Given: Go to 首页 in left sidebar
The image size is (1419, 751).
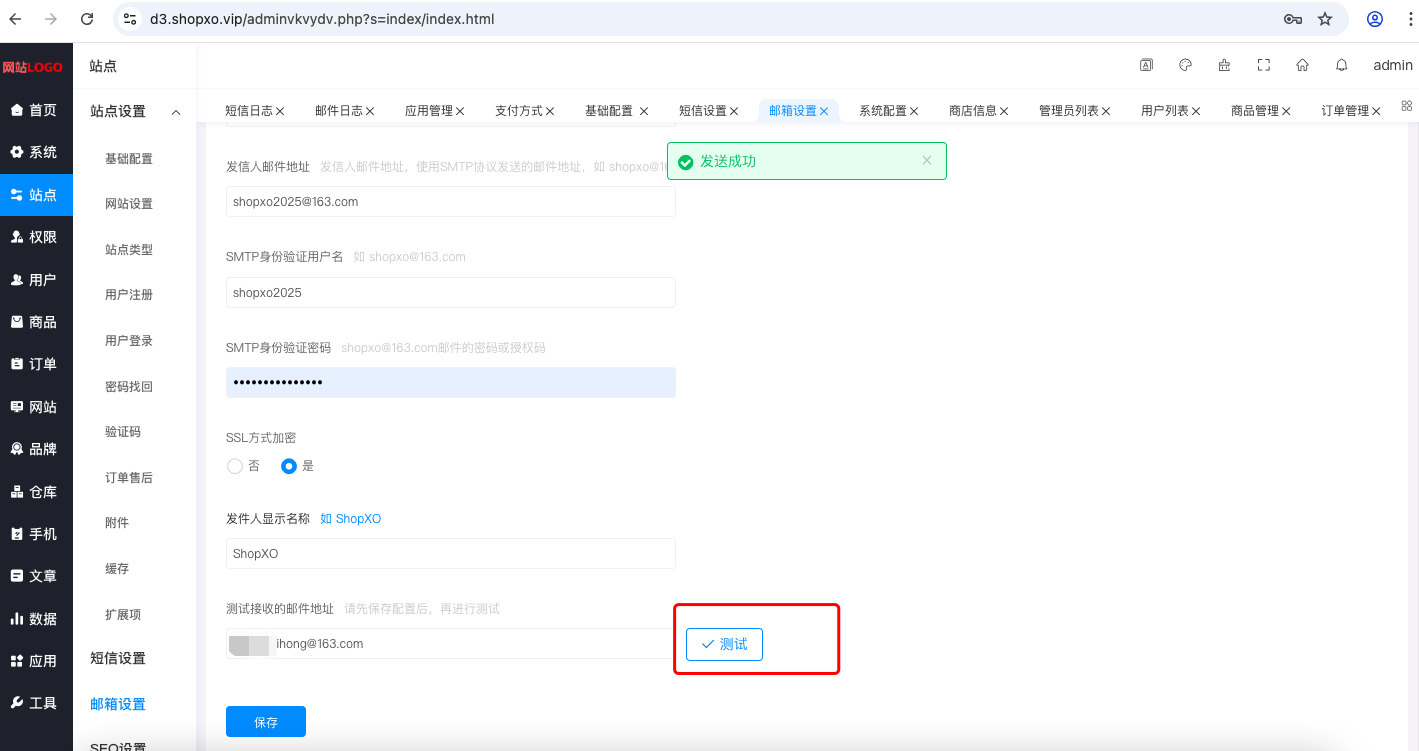Looking at the screenshot, I should tap(36, 110).
